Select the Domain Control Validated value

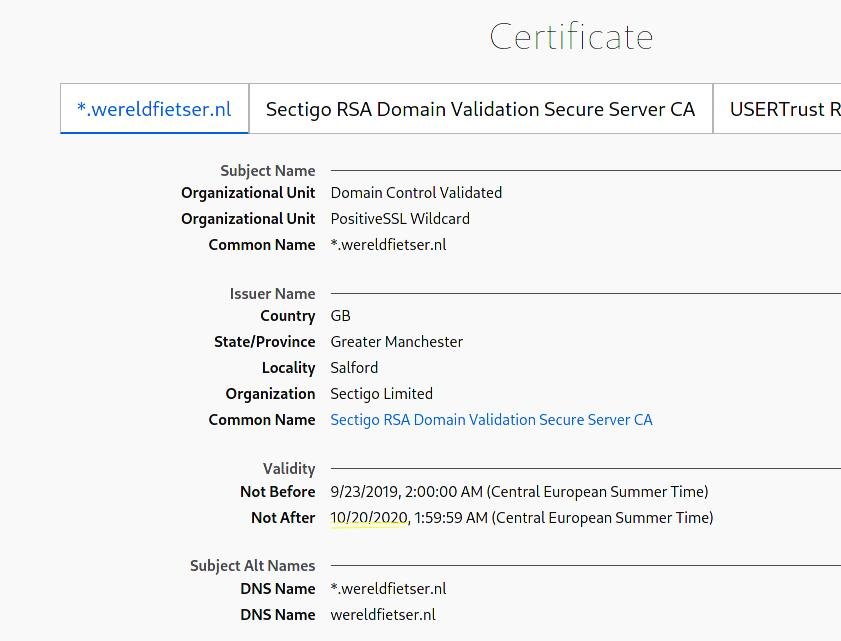coord(416,193)
